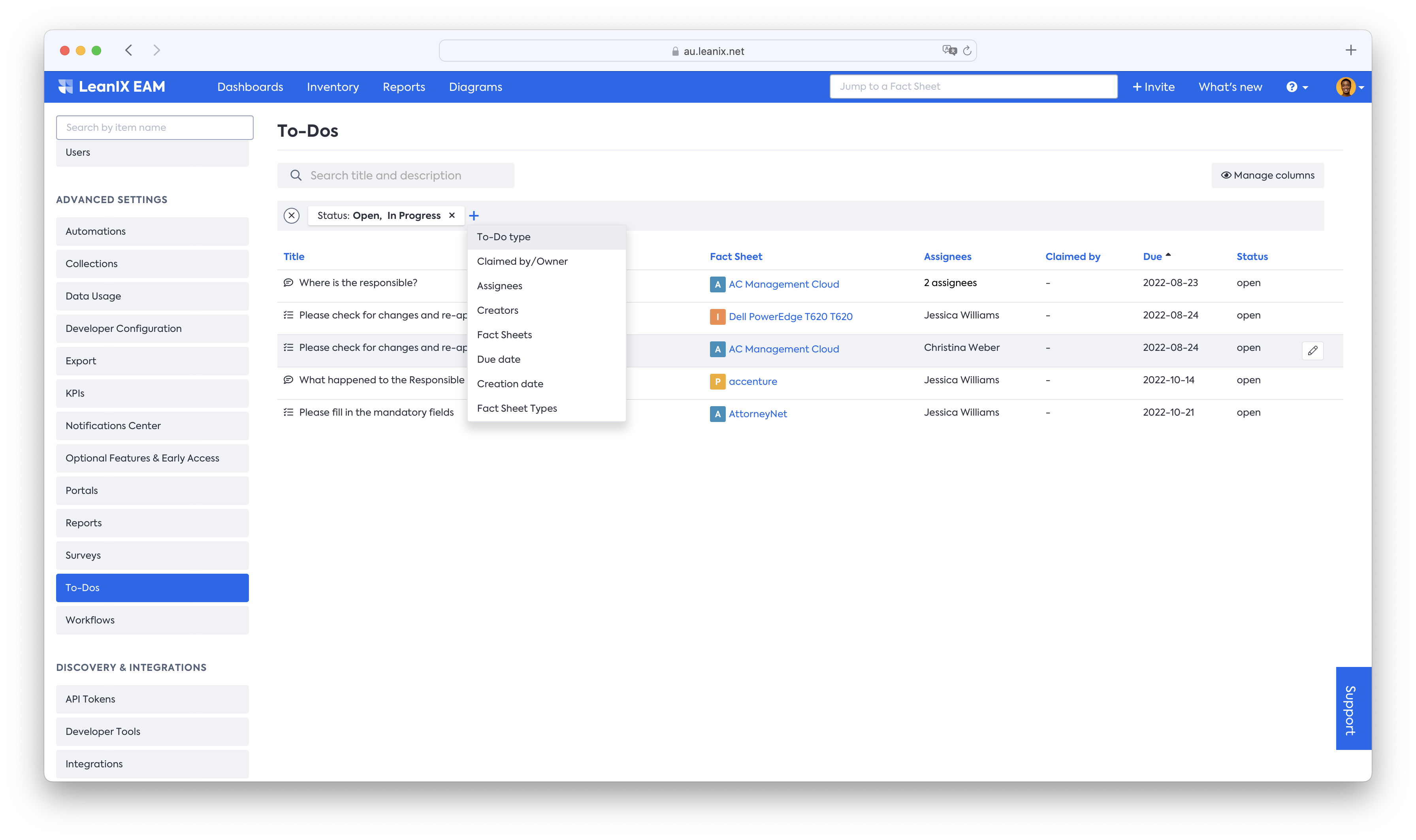Remove the Status filter chip

click(452, 215)
